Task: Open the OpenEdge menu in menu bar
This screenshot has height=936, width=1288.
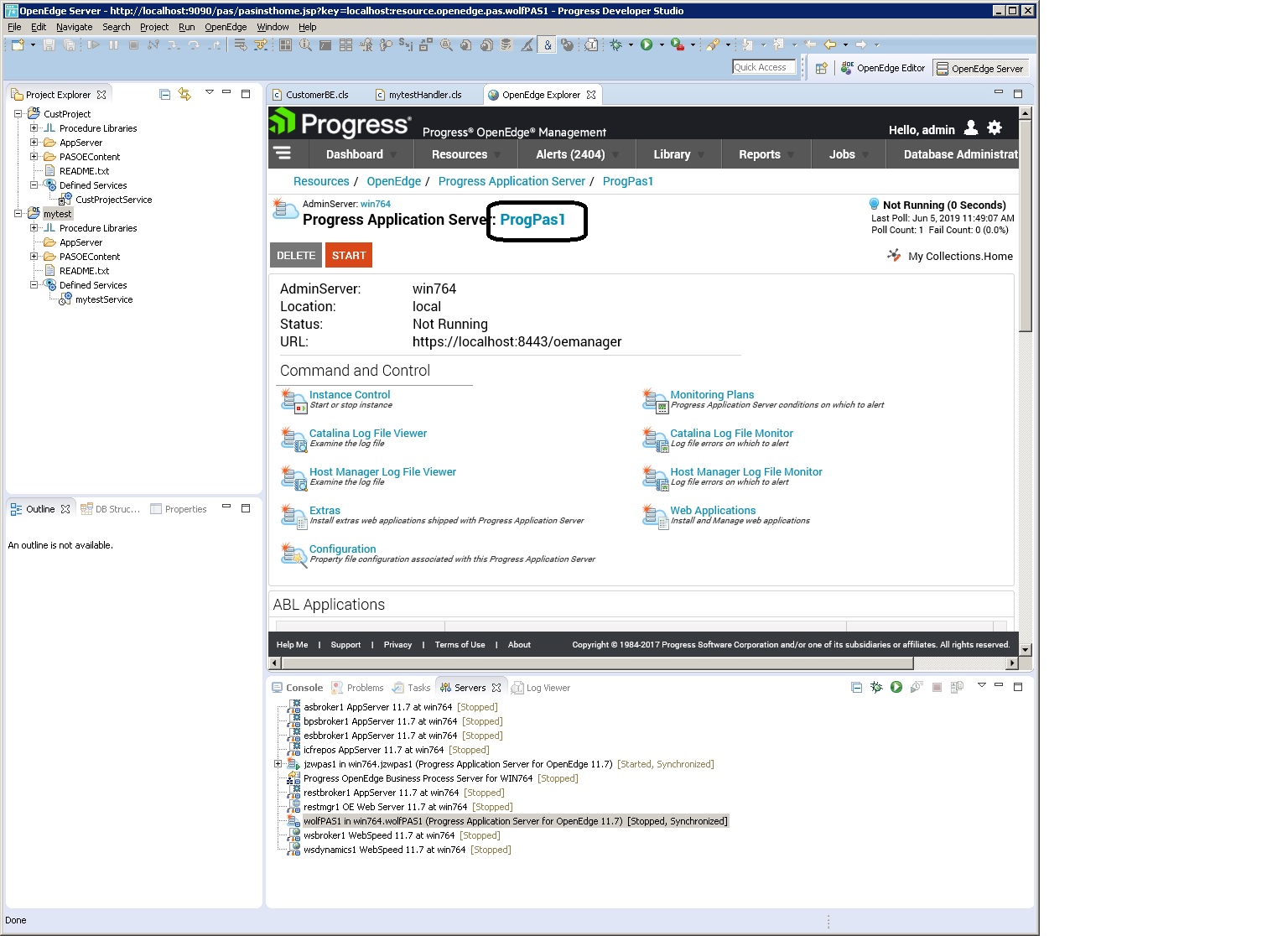Action: (226, 27)
